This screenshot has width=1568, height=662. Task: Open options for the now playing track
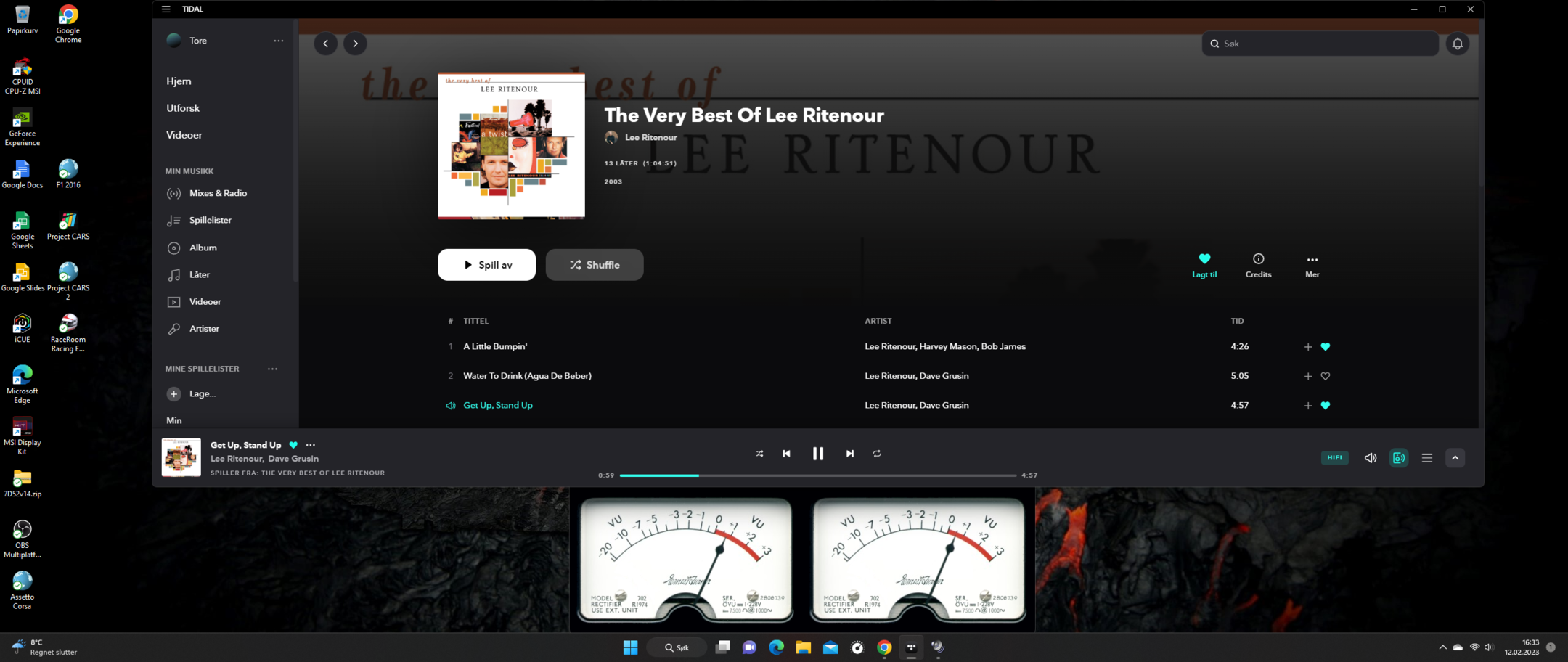tap(311, 445)
